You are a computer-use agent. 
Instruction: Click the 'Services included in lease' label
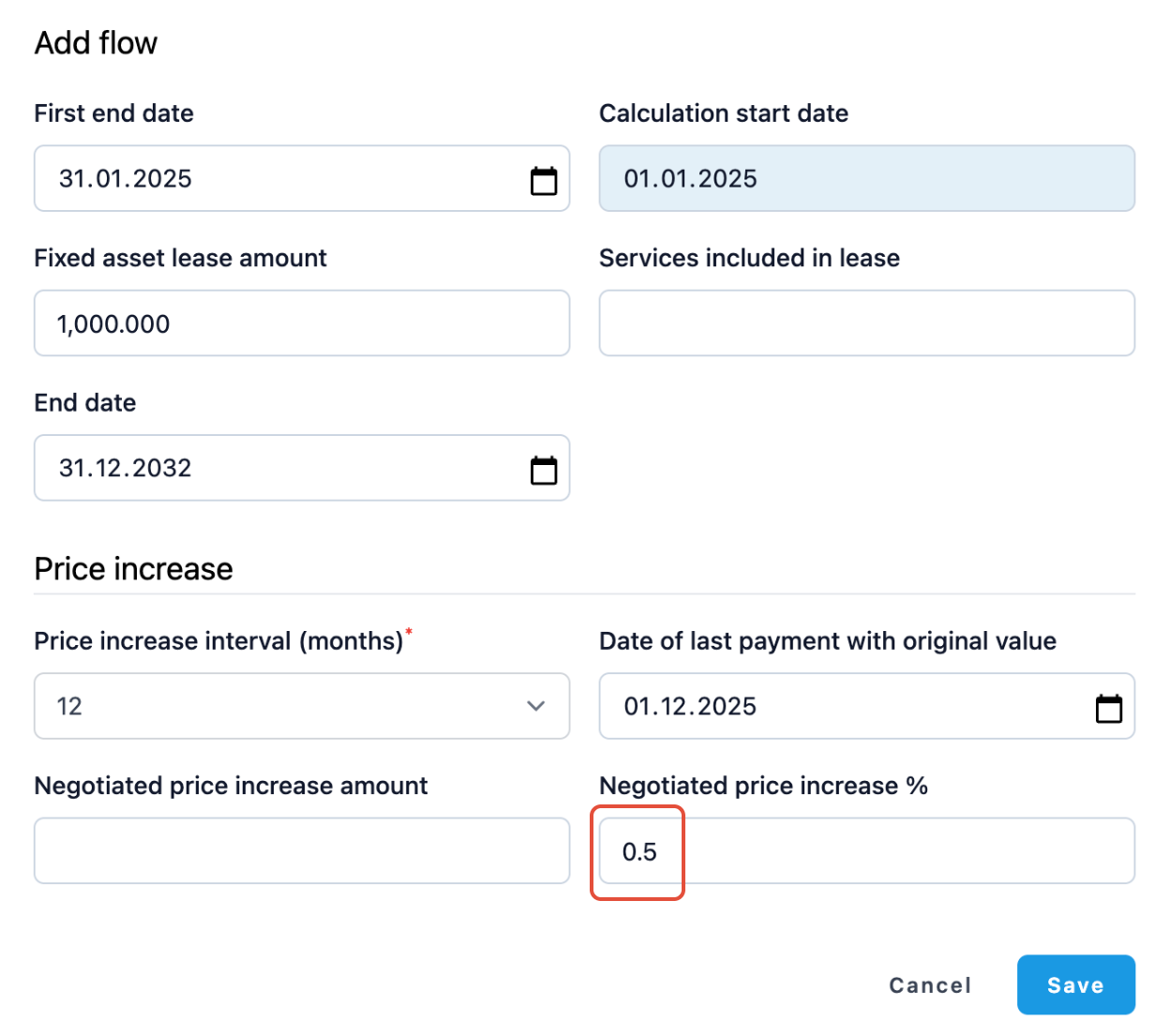748,258
